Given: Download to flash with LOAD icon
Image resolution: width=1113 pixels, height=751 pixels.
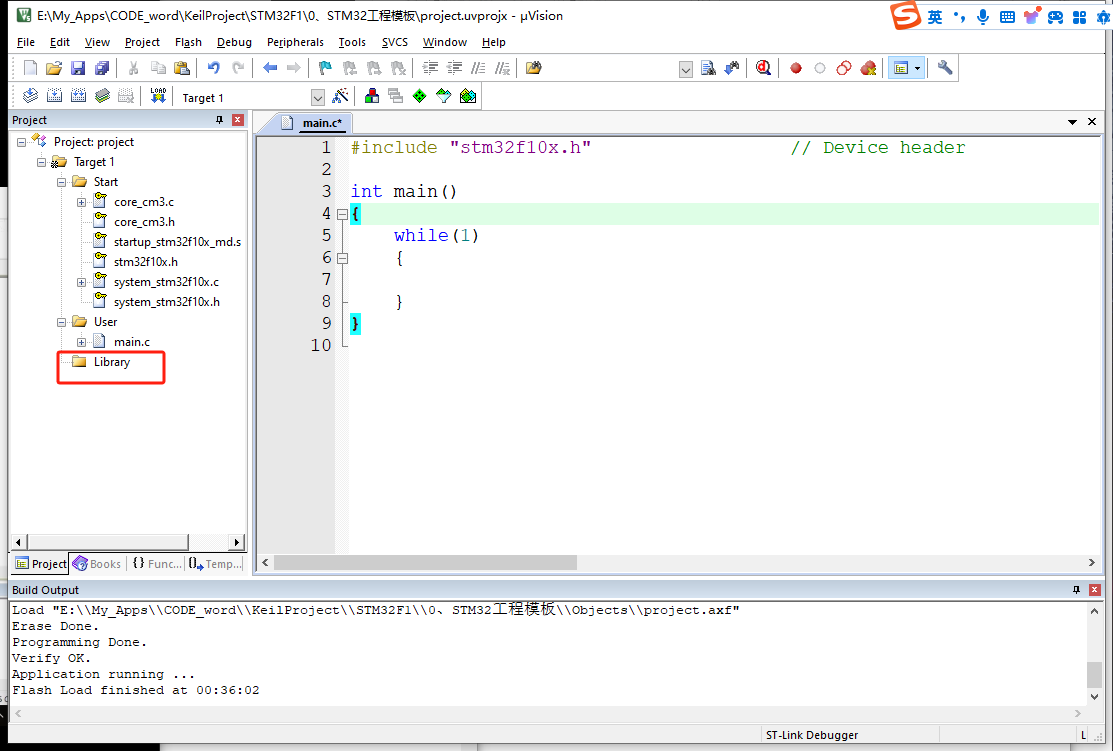Looking at the screenshot, I should click(158, 96).
